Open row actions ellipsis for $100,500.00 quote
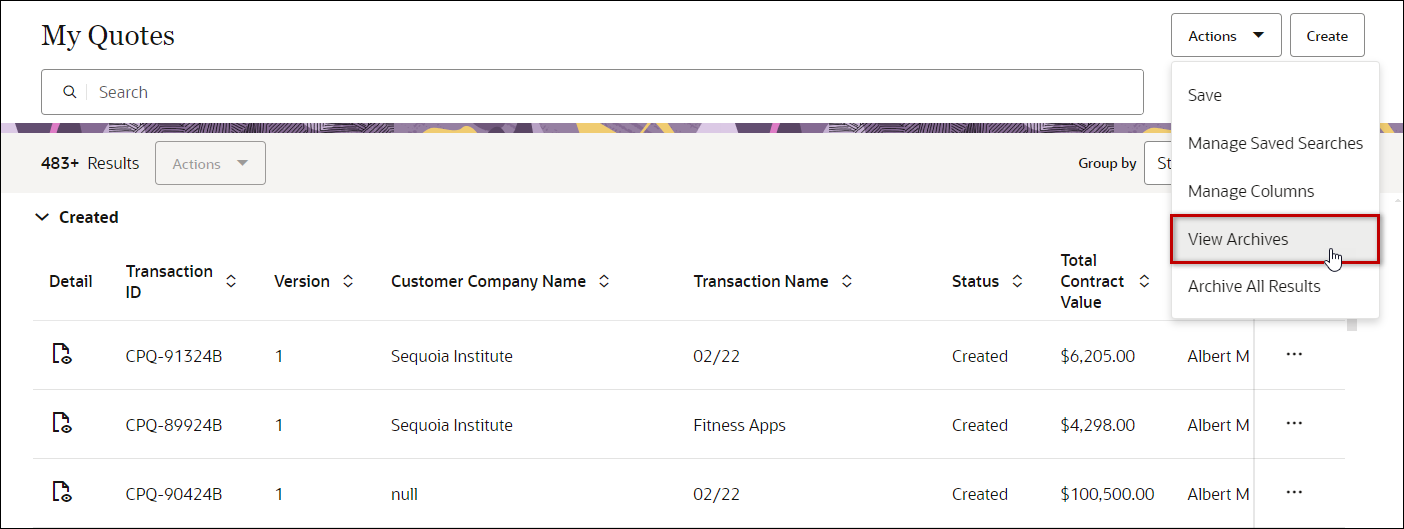The height and width of the screenshot is (529, 1404). 1294,492
